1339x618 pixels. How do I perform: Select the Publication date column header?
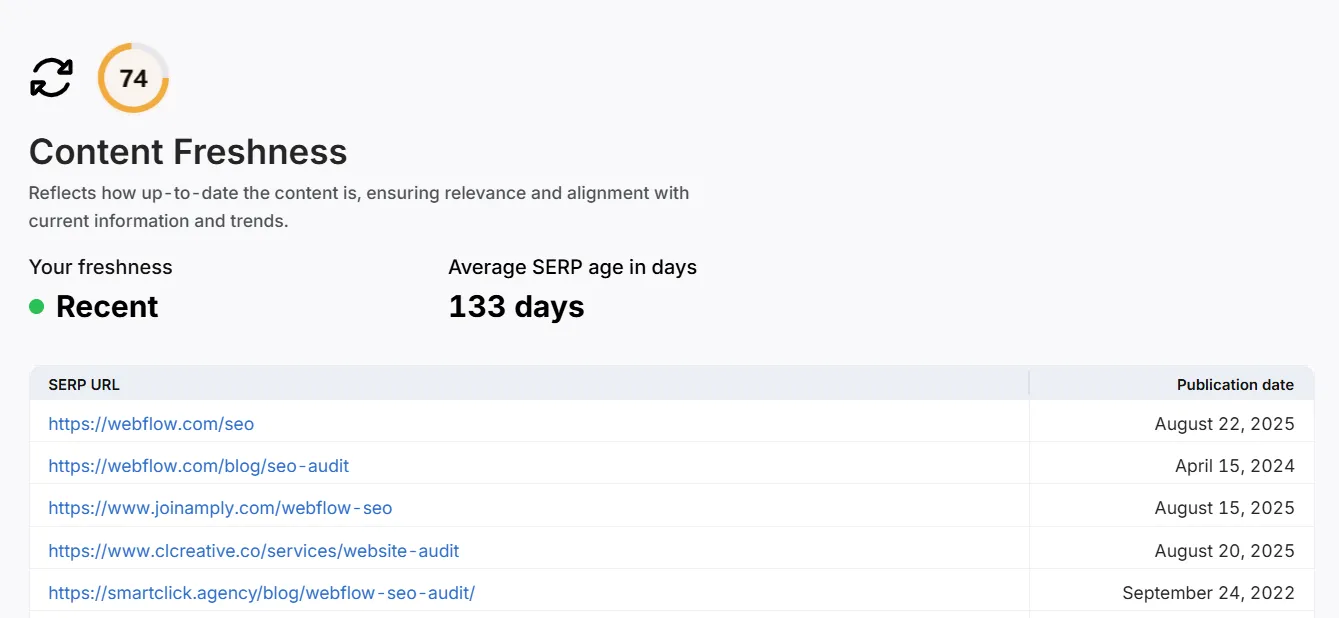[1235, 384]
